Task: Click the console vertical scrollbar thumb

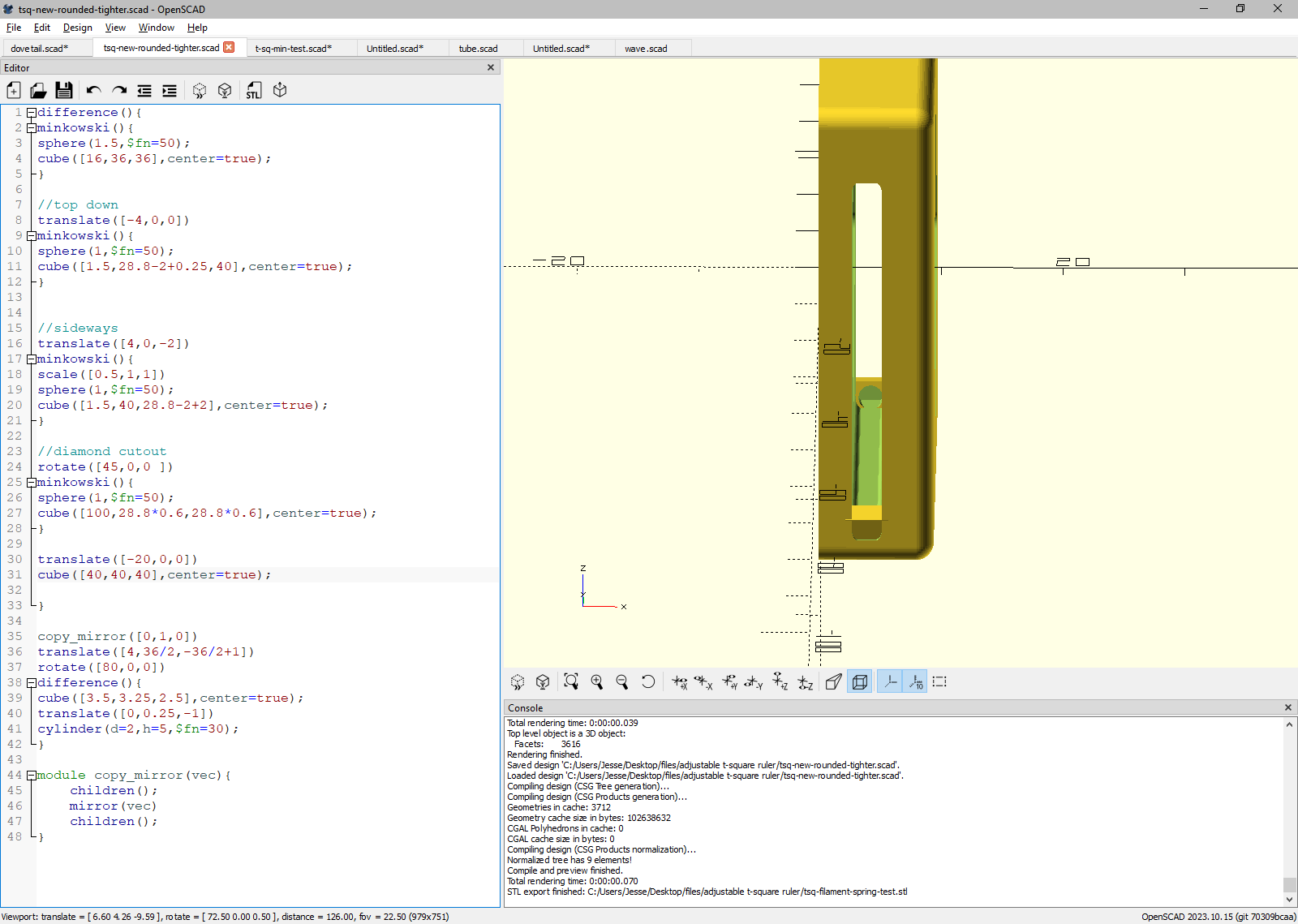Action: [x=1289, y=884]
